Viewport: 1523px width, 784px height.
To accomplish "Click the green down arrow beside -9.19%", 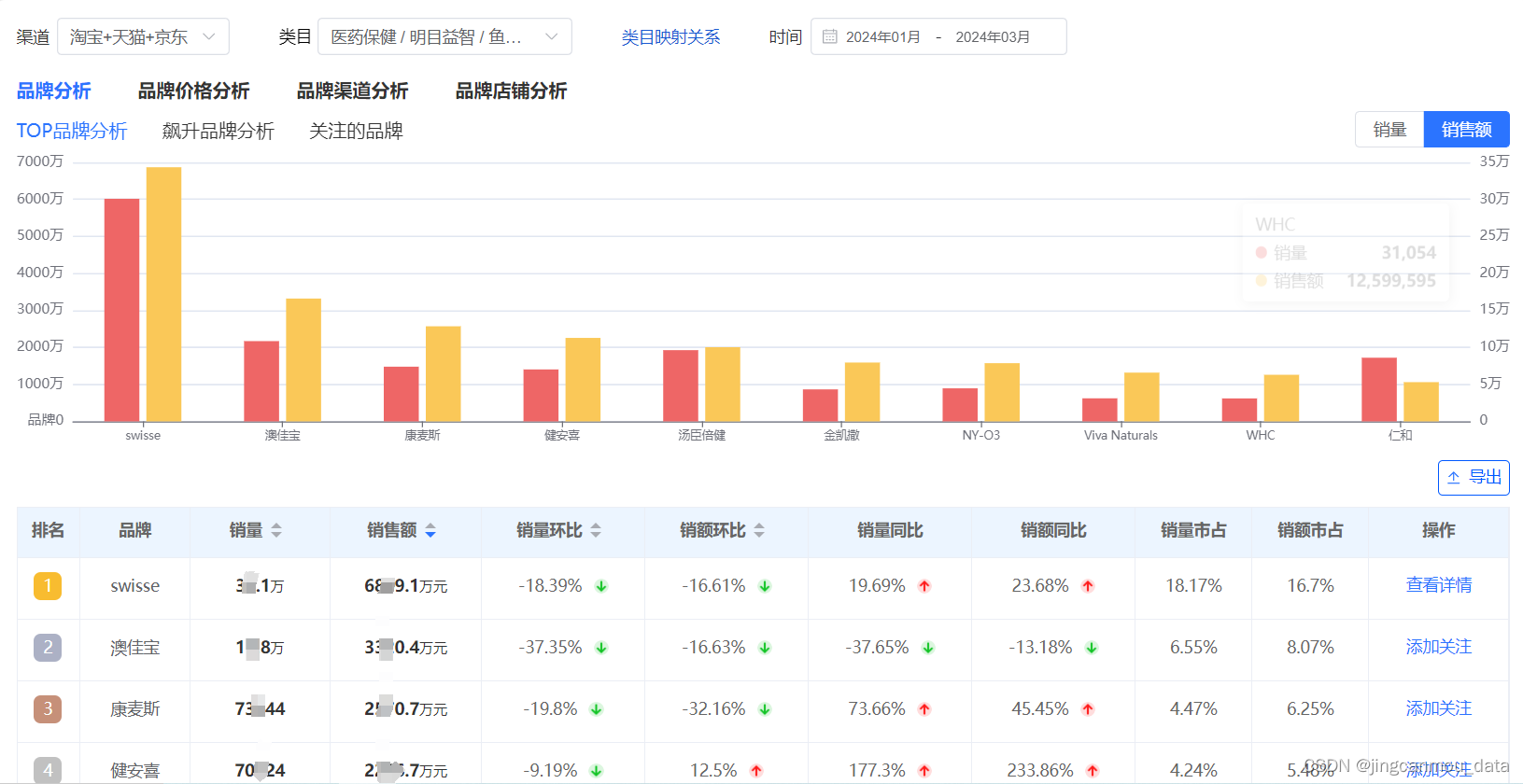I will tap(597, 771).
